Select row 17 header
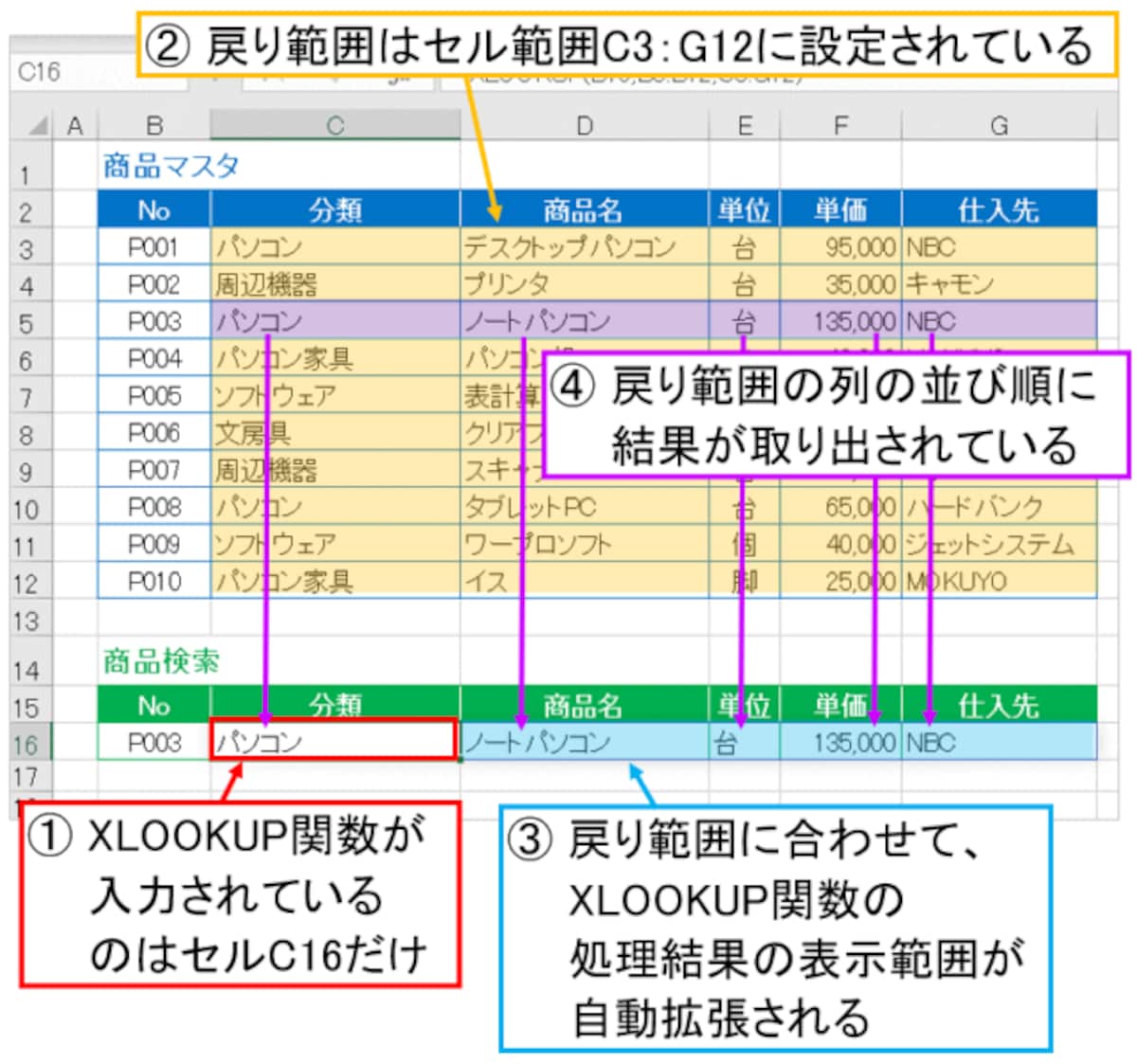Image resolution: width=1137 pixels, height=1064 pixels. click(x=30, y=777)
